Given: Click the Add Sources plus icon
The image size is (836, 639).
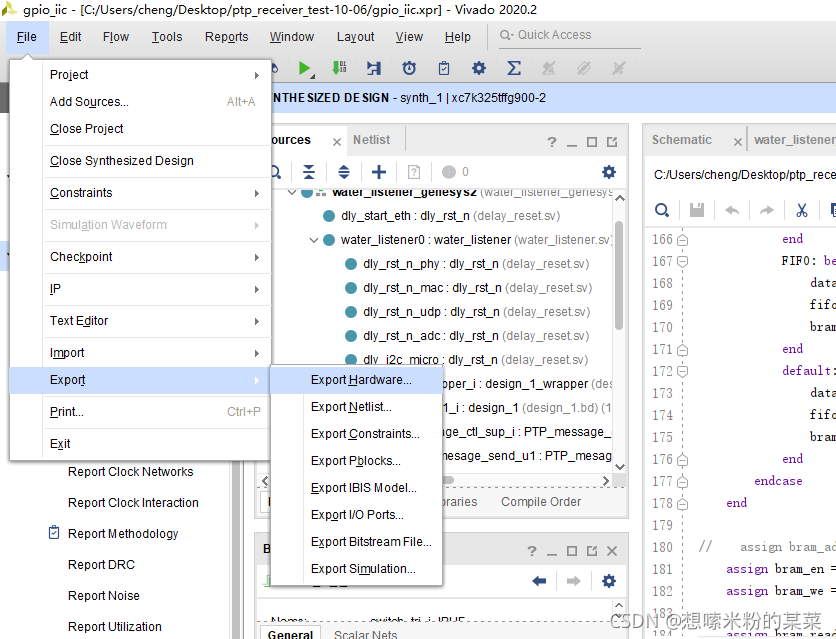Looking at the screenshot, I should [379, 172].
